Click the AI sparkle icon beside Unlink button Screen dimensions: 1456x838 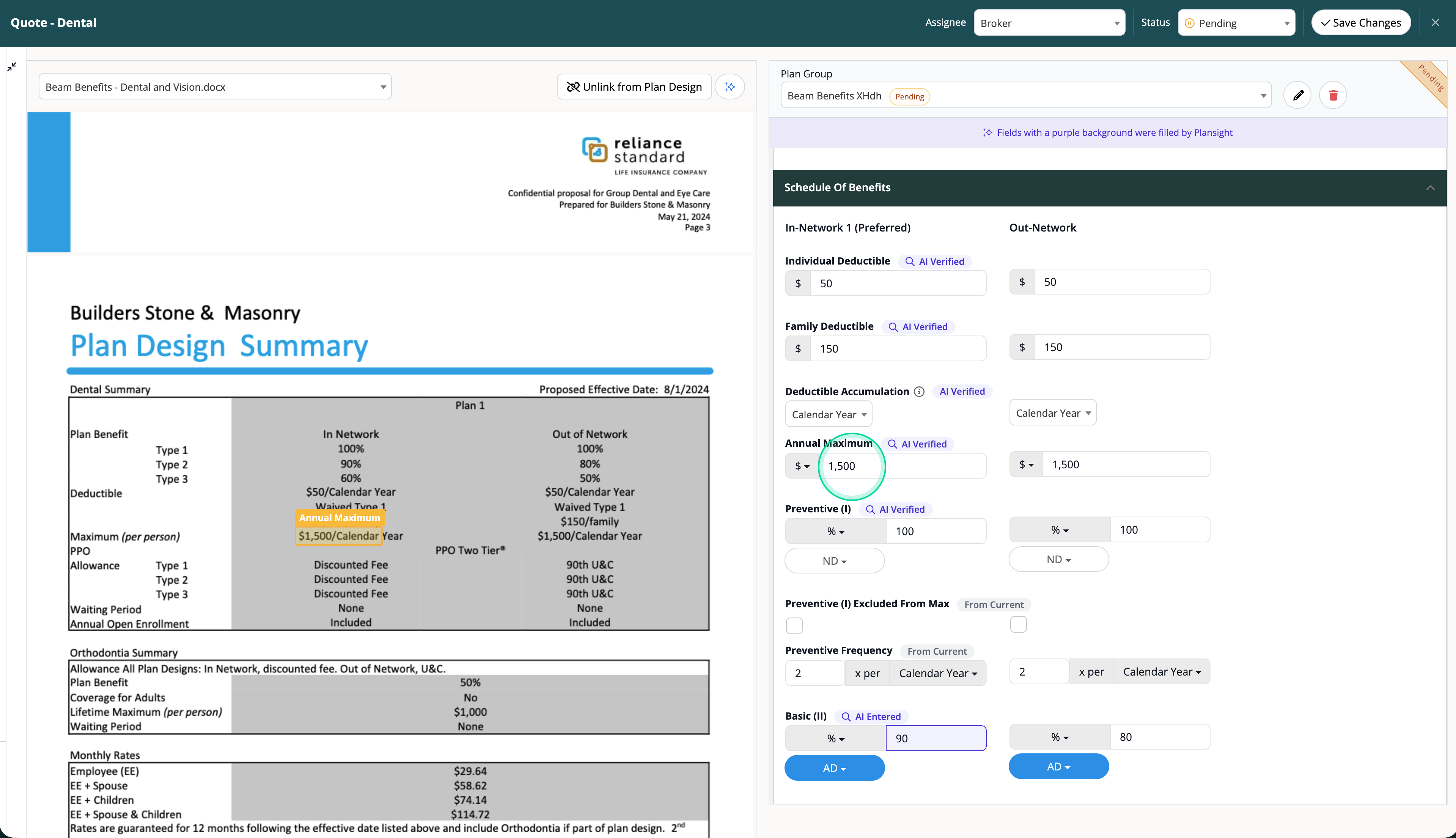coord(730,86)
